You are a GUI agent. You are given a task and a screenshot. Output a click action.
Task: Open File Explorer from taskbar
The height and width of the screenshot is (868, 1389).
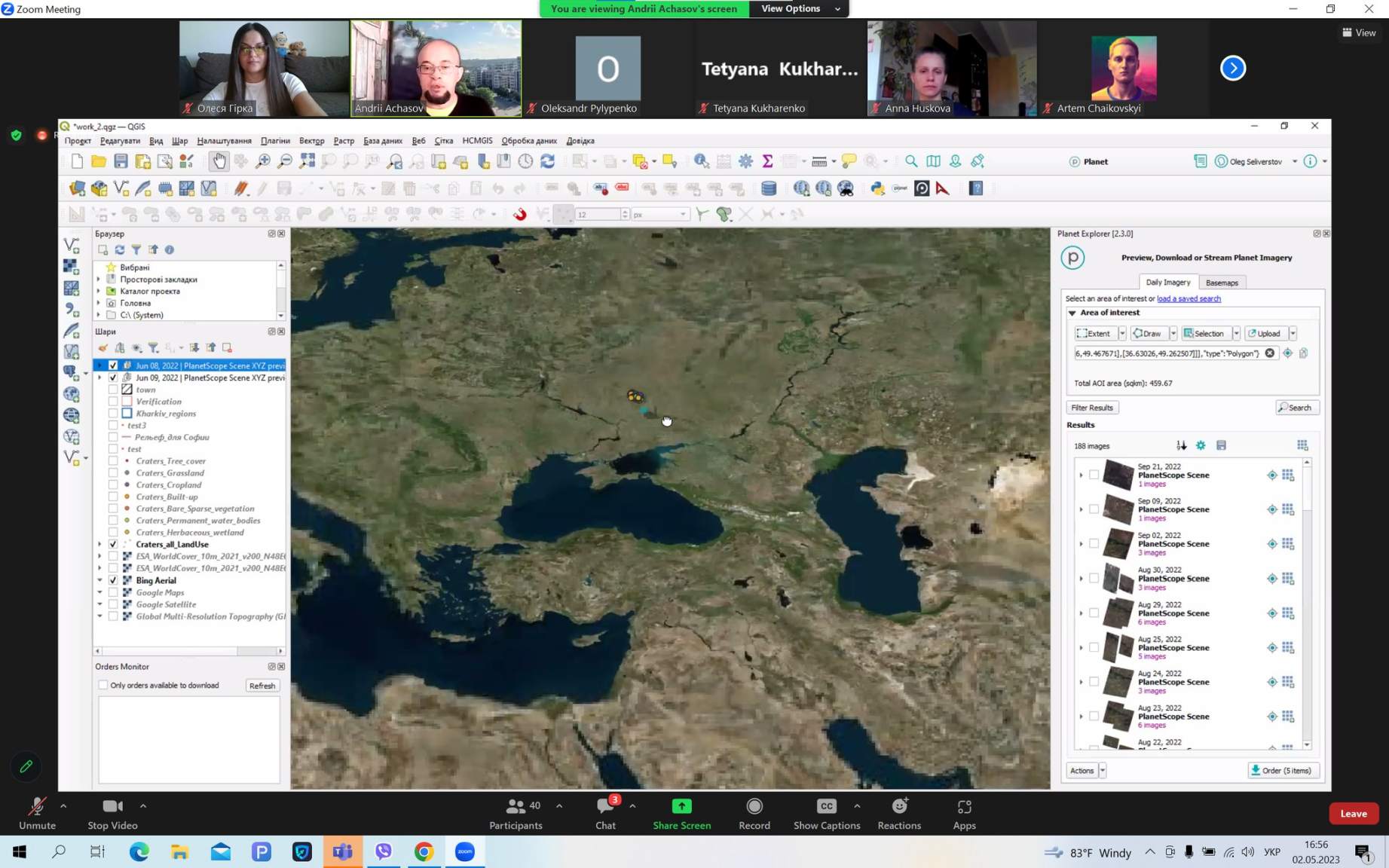(180, 851)
